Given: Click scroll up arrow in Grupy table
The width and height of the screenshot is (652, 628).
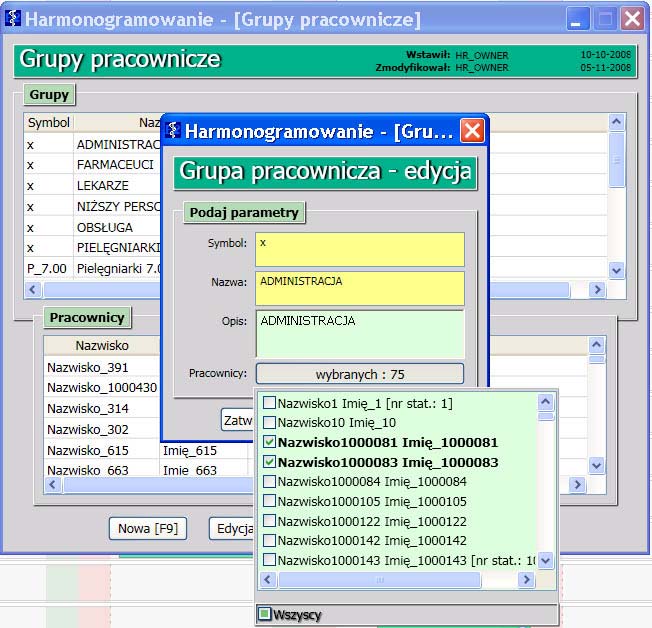Looking at the screenshot, I should pyautogui.click(x=616, y=122).
